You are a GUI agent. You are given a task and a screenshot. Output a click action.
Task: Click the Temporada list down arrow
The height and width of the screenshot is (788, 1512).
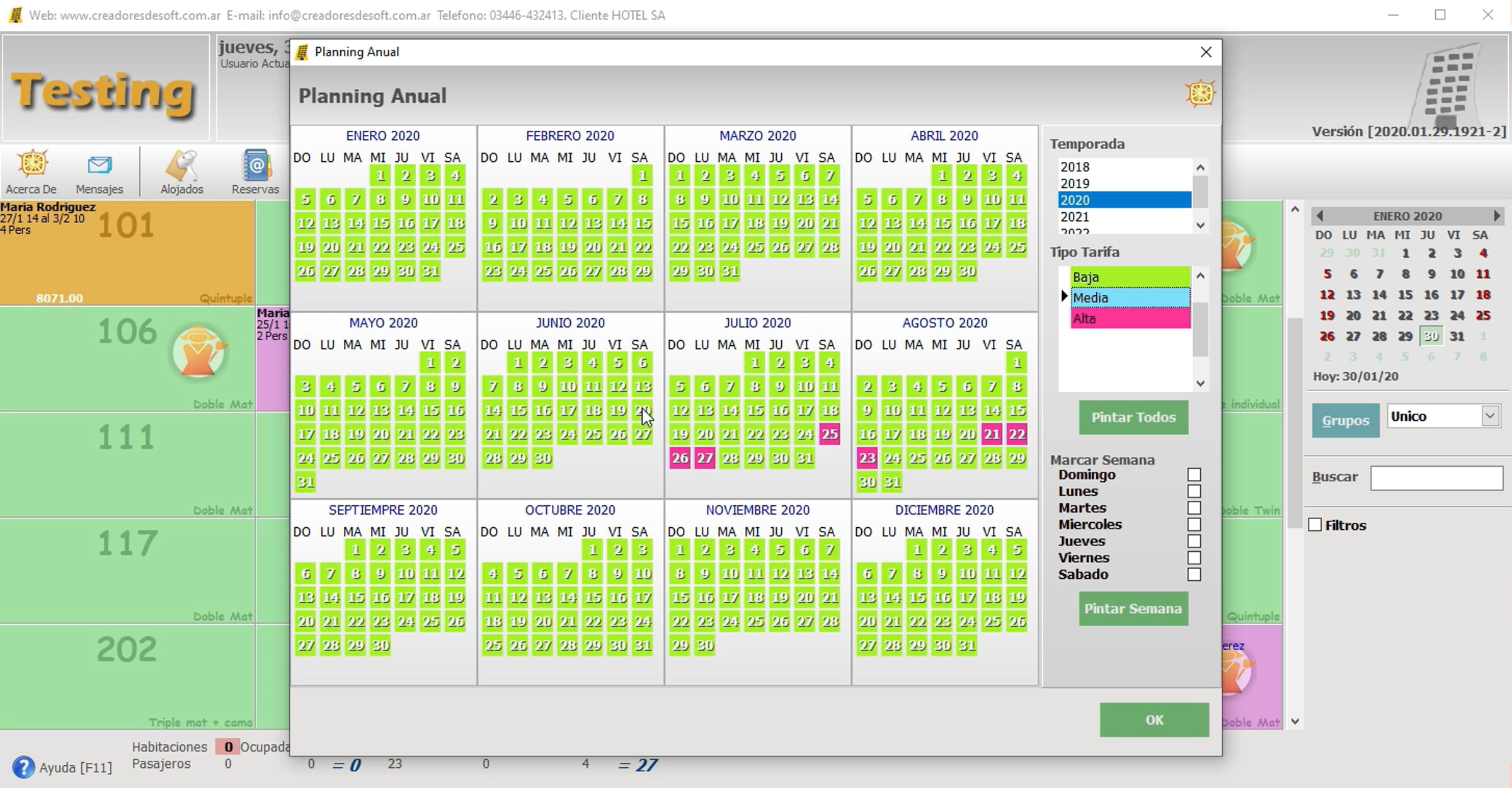point(1200,225)
